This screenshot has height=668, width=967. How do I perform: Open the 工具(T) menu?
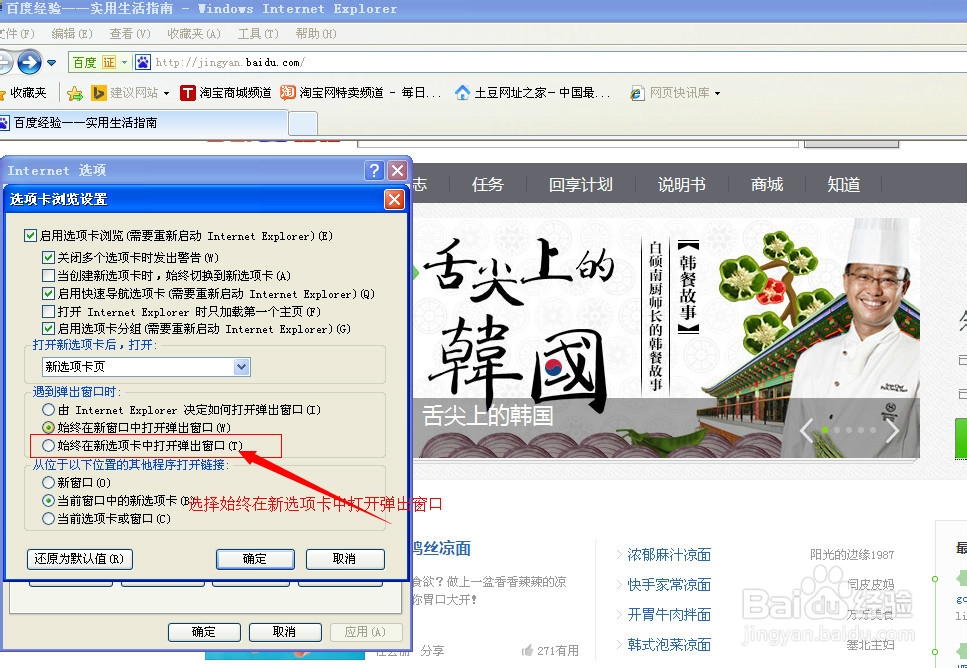click(256, 33)
